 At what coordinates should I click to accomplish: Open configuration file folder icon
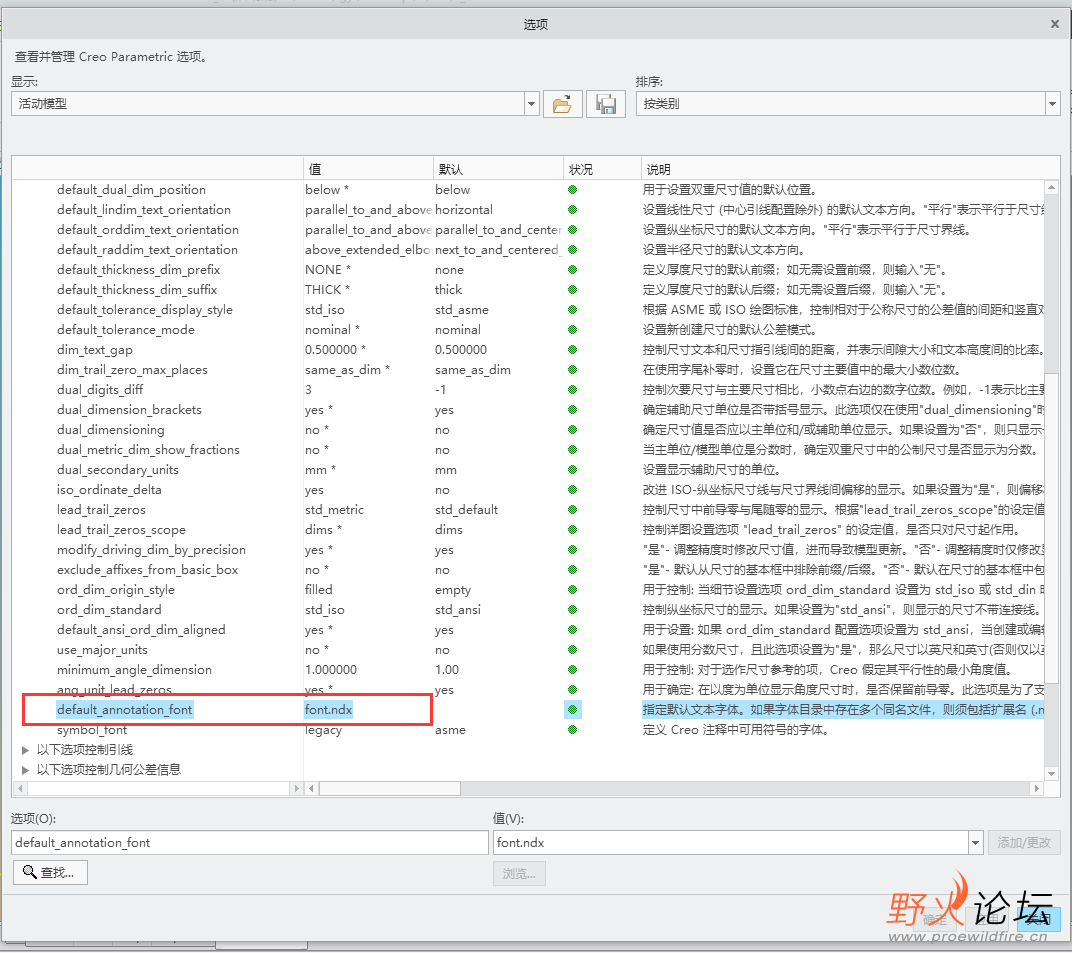click(563, 105)
